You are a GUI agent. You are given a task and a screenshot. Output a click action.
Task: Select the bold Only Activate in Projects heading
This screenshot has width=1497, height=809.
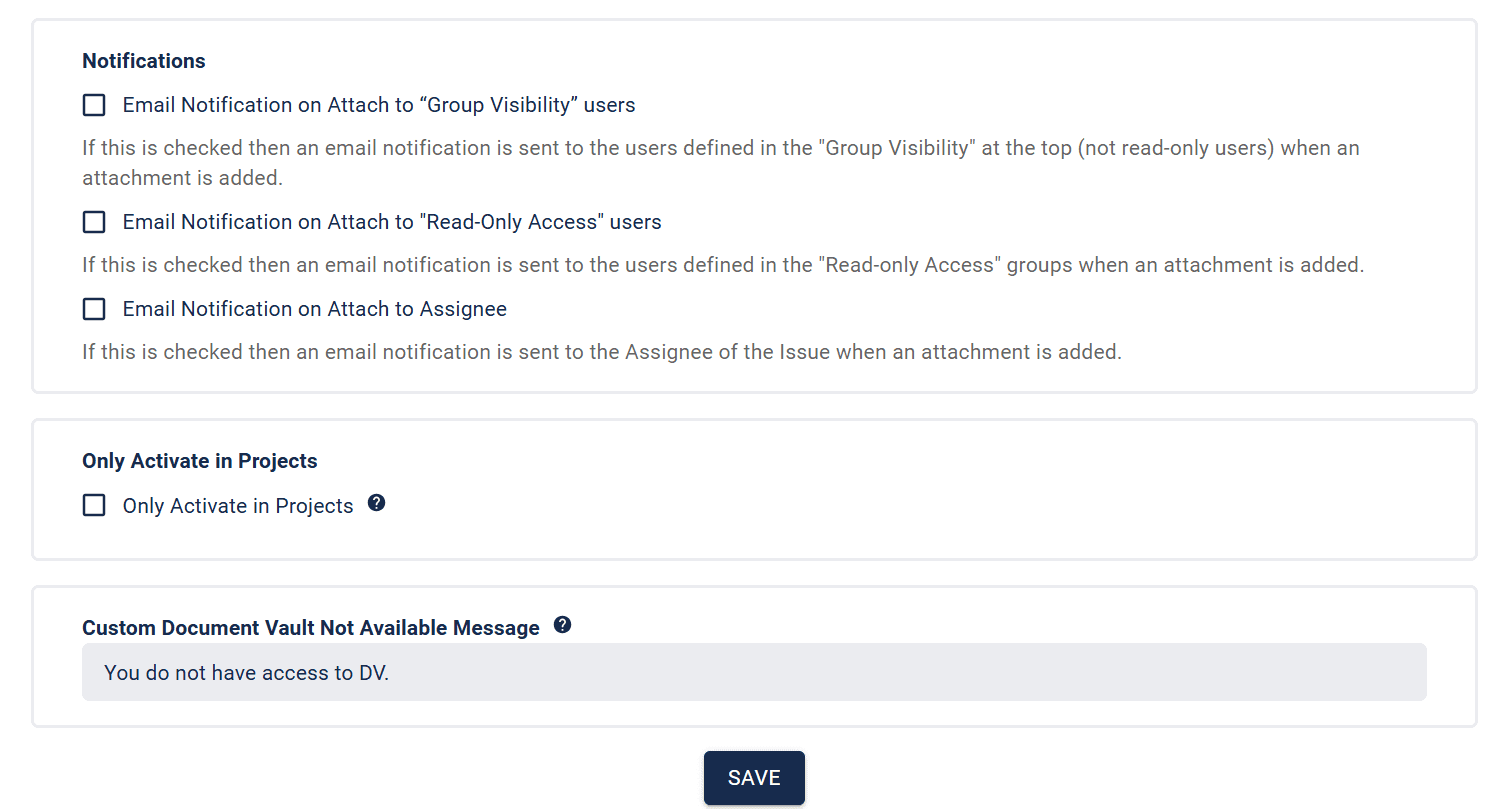pos(200,461)
